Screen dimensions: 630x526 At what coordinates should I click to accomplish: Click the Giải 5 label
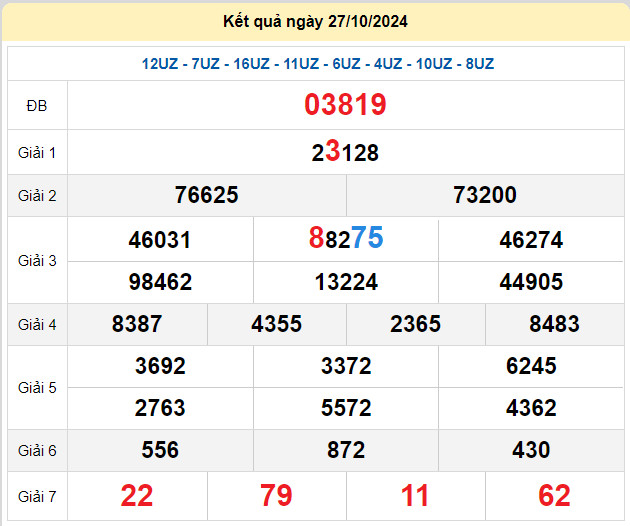(x=37, y=388)
